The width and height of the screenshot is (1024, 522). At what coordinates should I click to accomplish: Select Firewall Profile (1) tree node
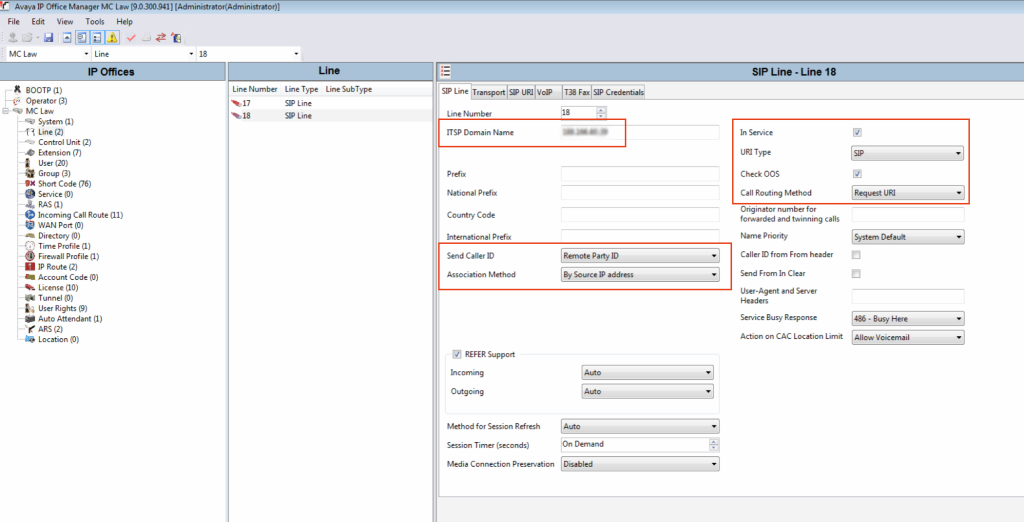point(69,256)
